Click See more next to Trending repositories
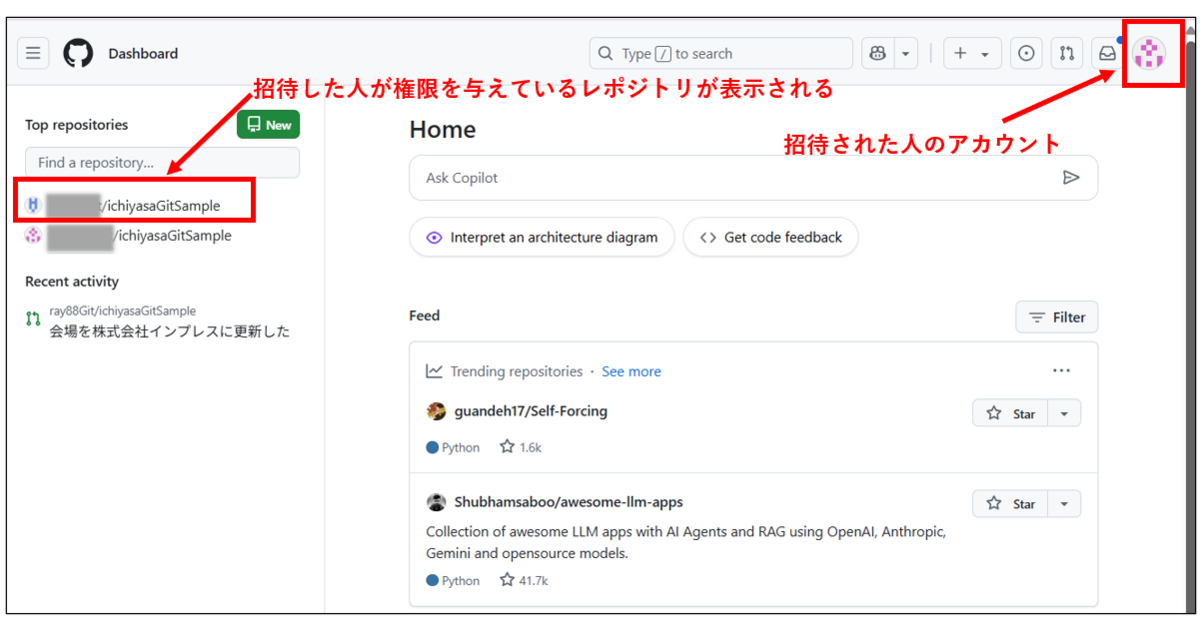Image resolution: width=1200 pixels, height=620 pixels. click(x=631, y=371)
